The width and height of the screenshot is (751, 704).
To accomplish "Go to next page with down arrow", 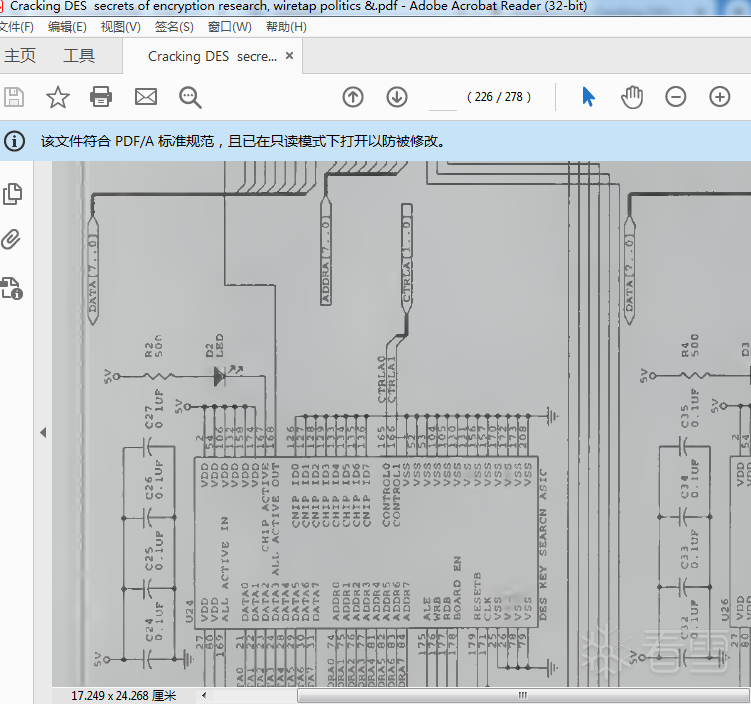I will point(397,97).
